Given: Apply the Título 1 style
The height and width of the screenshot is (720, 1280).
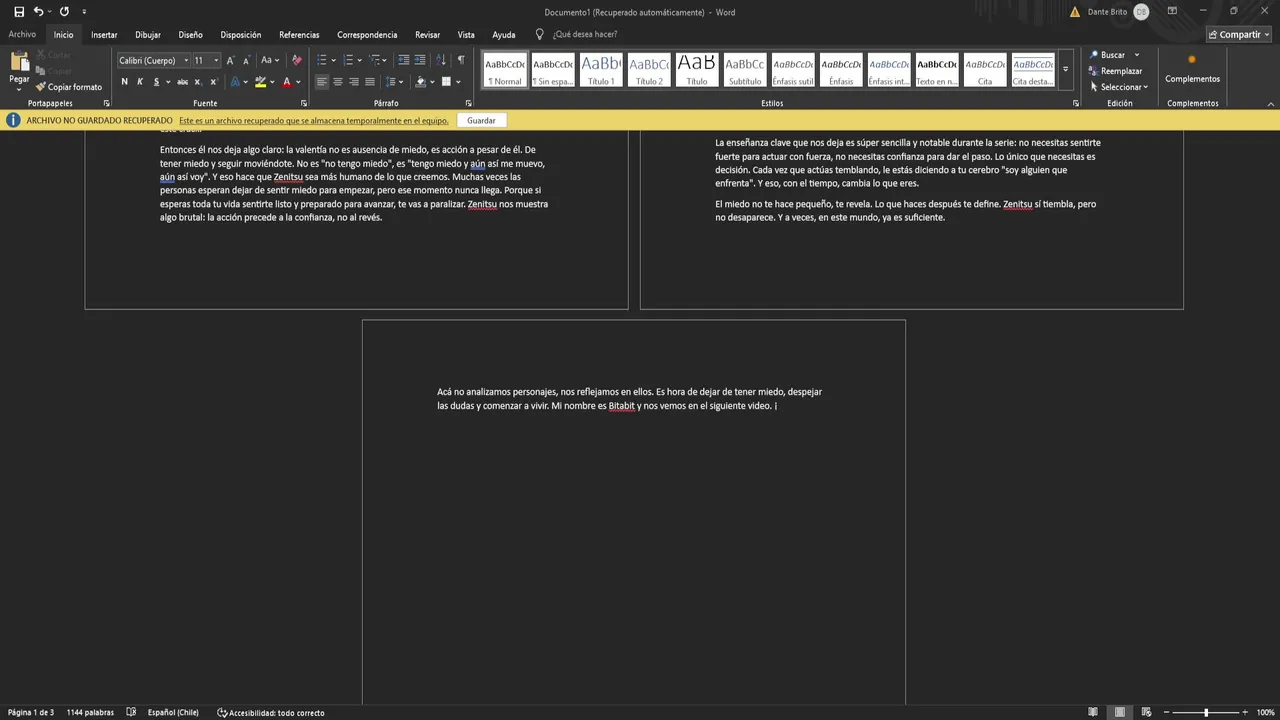Looking at the screenshot, I should [601, 70].
